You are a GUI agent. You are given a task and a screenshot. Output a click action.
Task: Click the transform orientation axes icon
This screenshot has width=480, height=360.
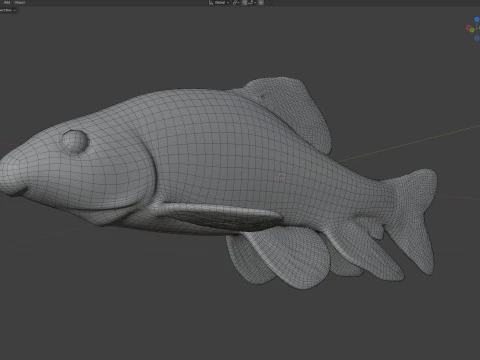[x=211, y=3]
